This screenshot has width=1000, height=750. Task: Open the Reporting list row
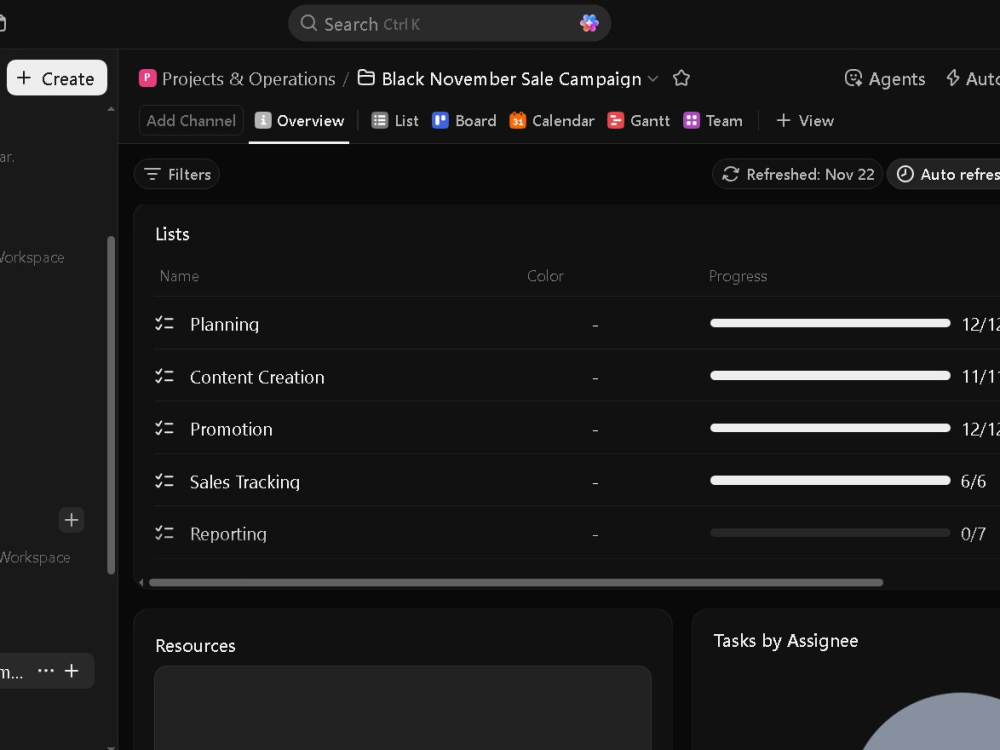coord(577,533)
